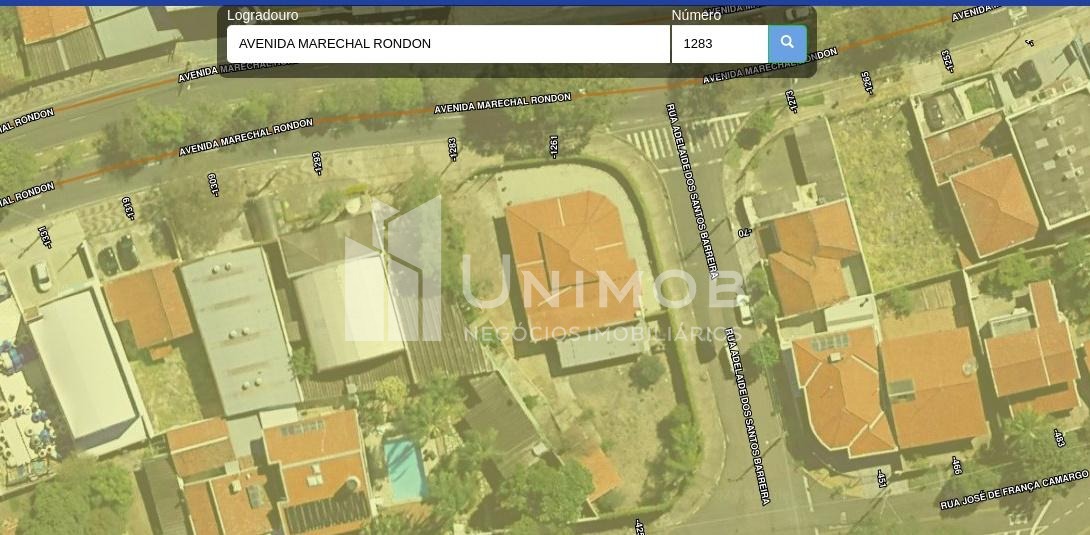
Task: Select lot number 1261 on the map
Action: pos(553,146)
